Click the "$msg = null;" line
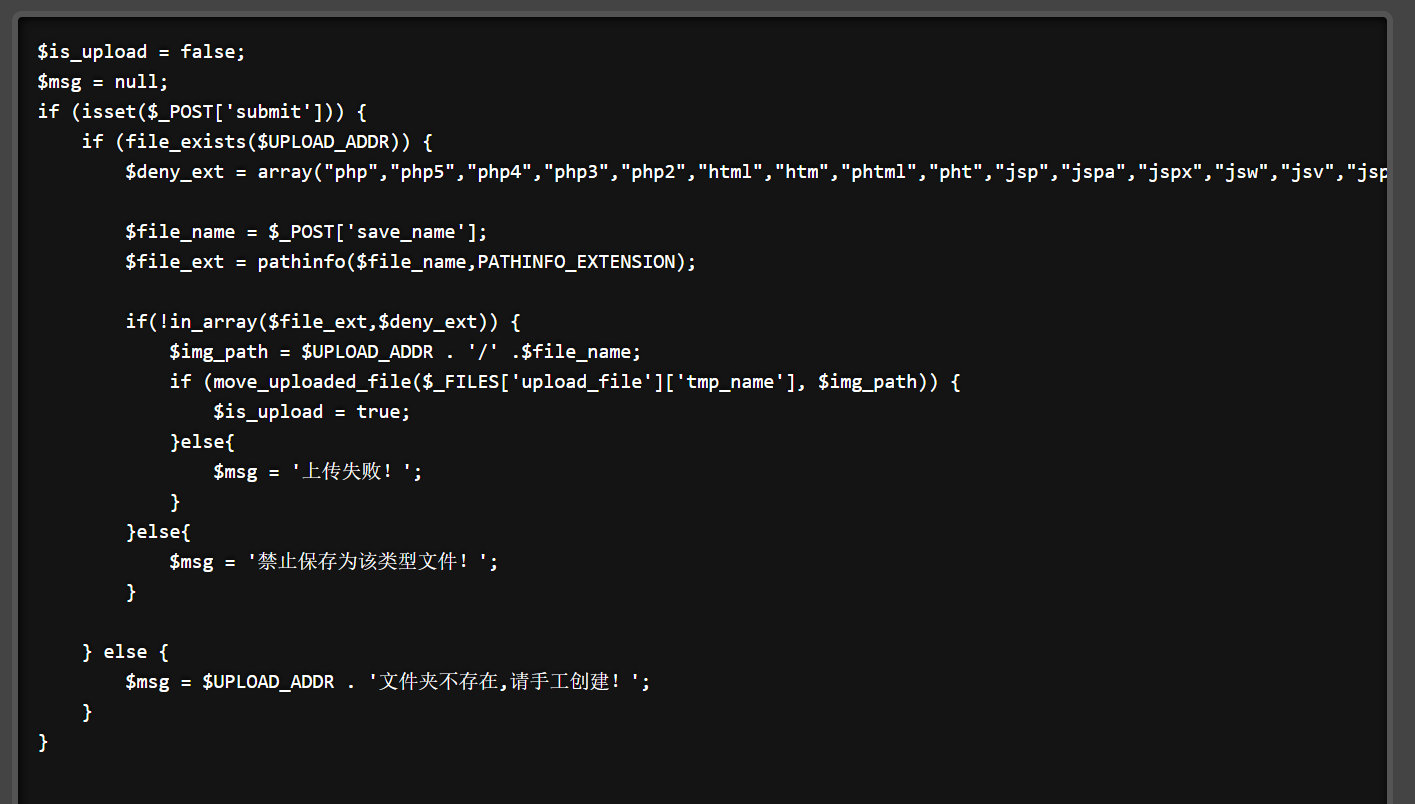 tap(103, 82)
